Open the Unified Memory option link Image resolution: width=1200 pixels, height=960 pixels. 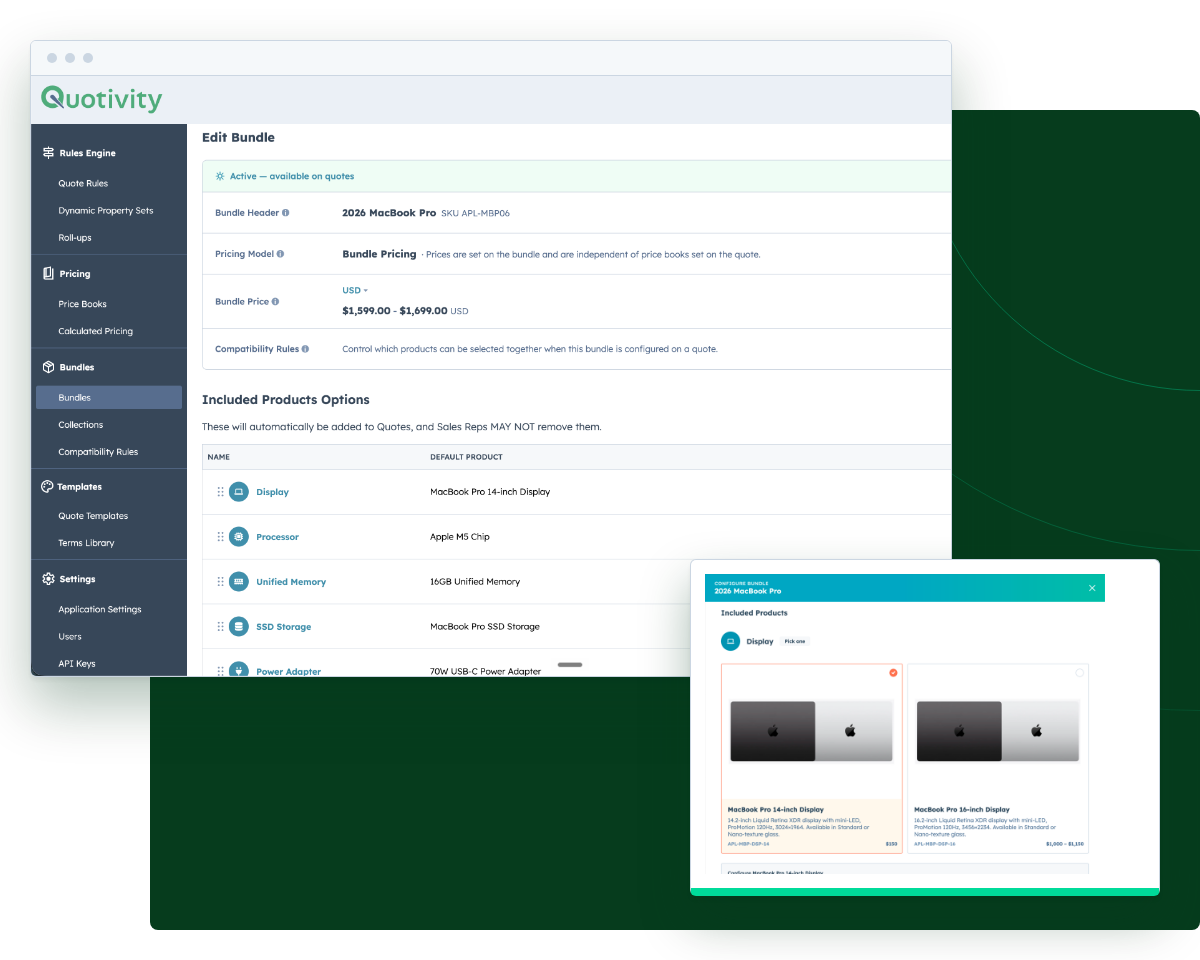pyautogui.click(x=291, y=582)
